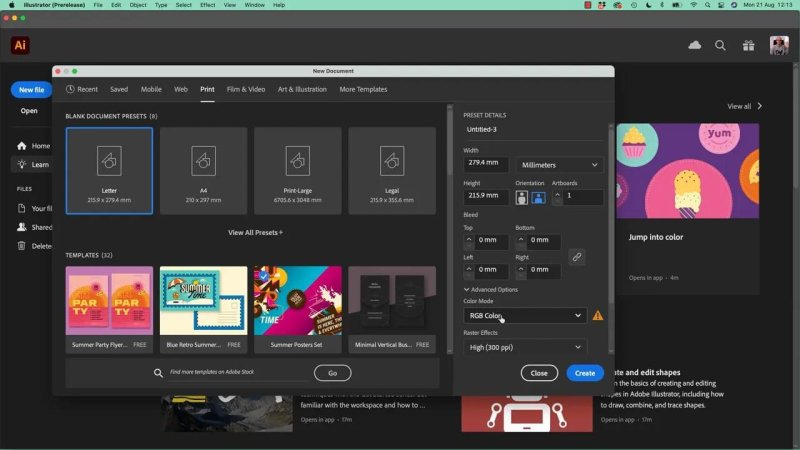Switch to the Film & Video tab
This screenshot has height=450, width=800.
(246, 89)
